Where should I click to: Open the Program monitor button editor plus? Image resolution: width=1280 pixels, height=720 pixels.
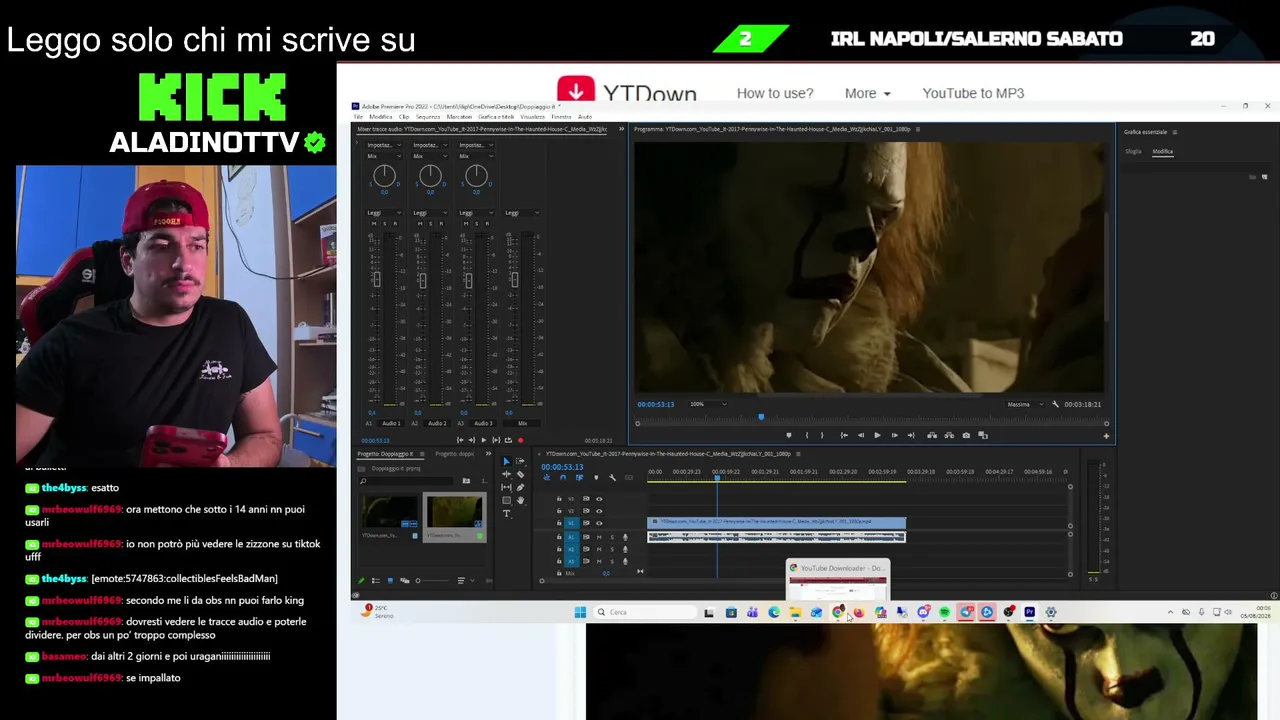[x=1106, y=435]
